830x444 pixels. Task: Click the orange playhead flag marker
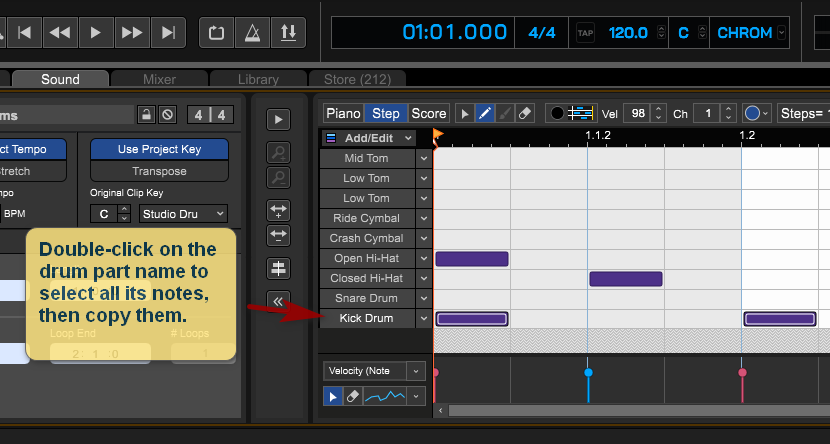(x=438, y=136)
